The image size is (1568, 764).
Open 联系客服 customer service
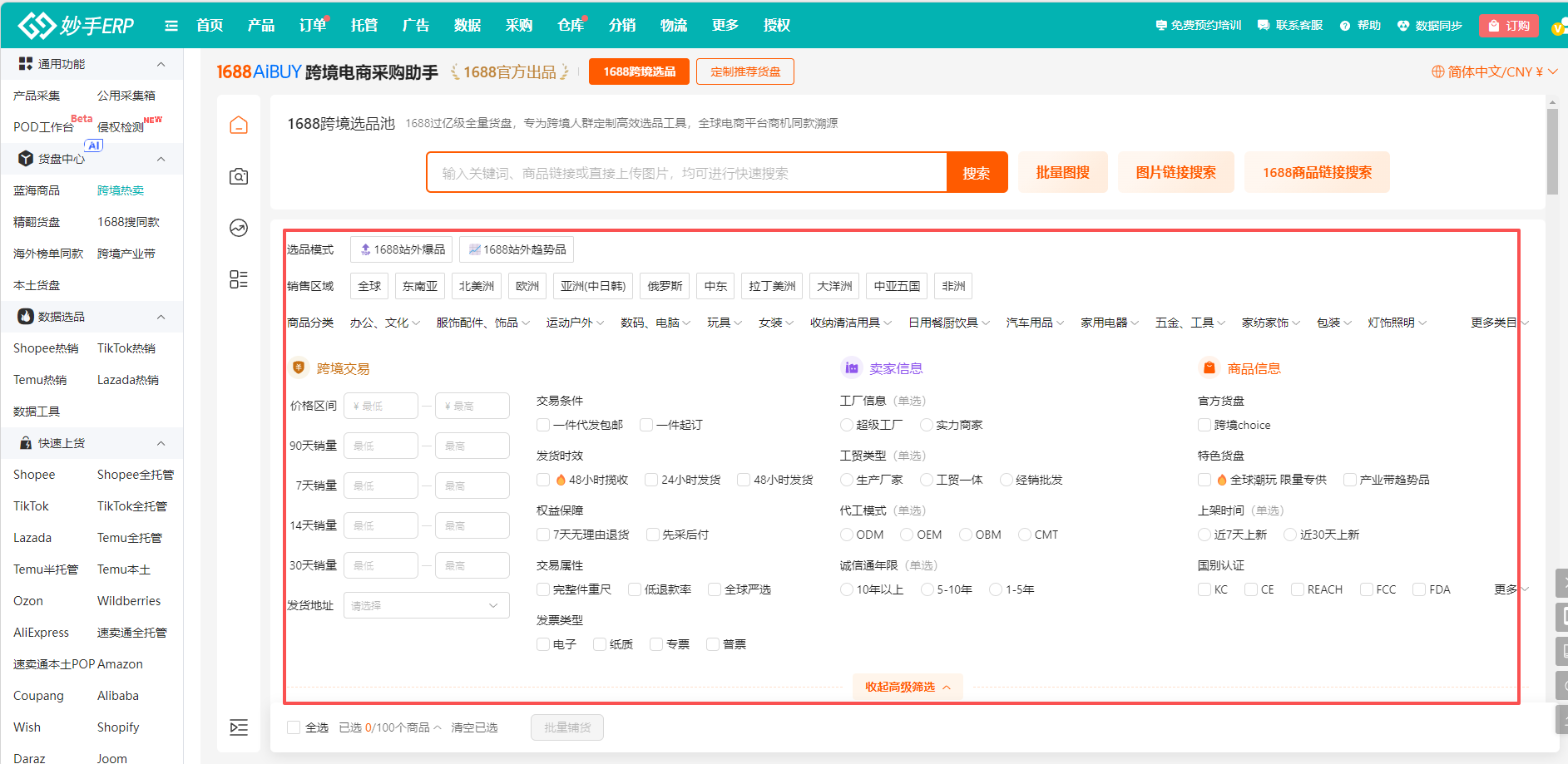pos(1290,26)
